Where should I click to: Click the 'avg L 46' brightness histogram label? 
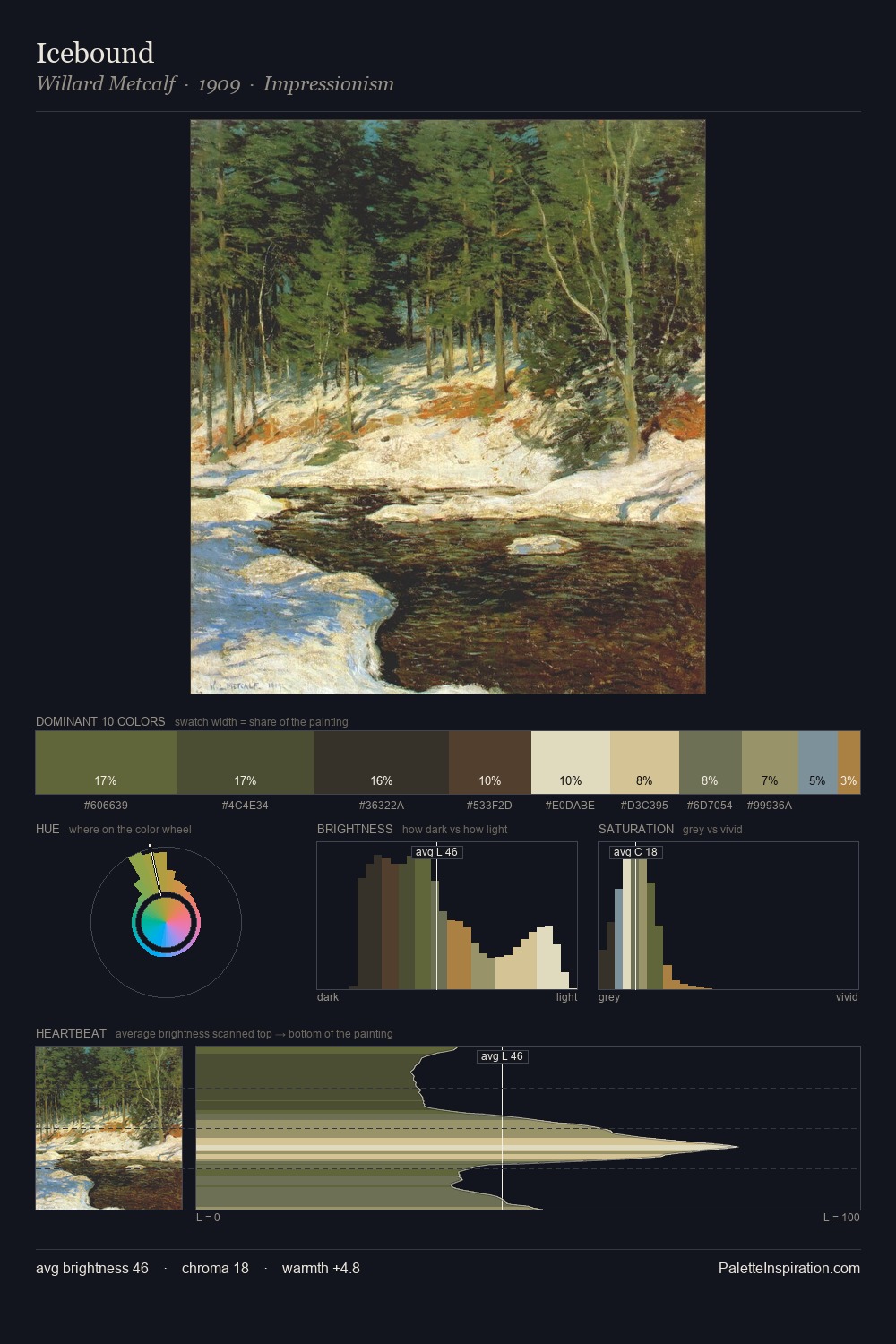tap(437, 852)
